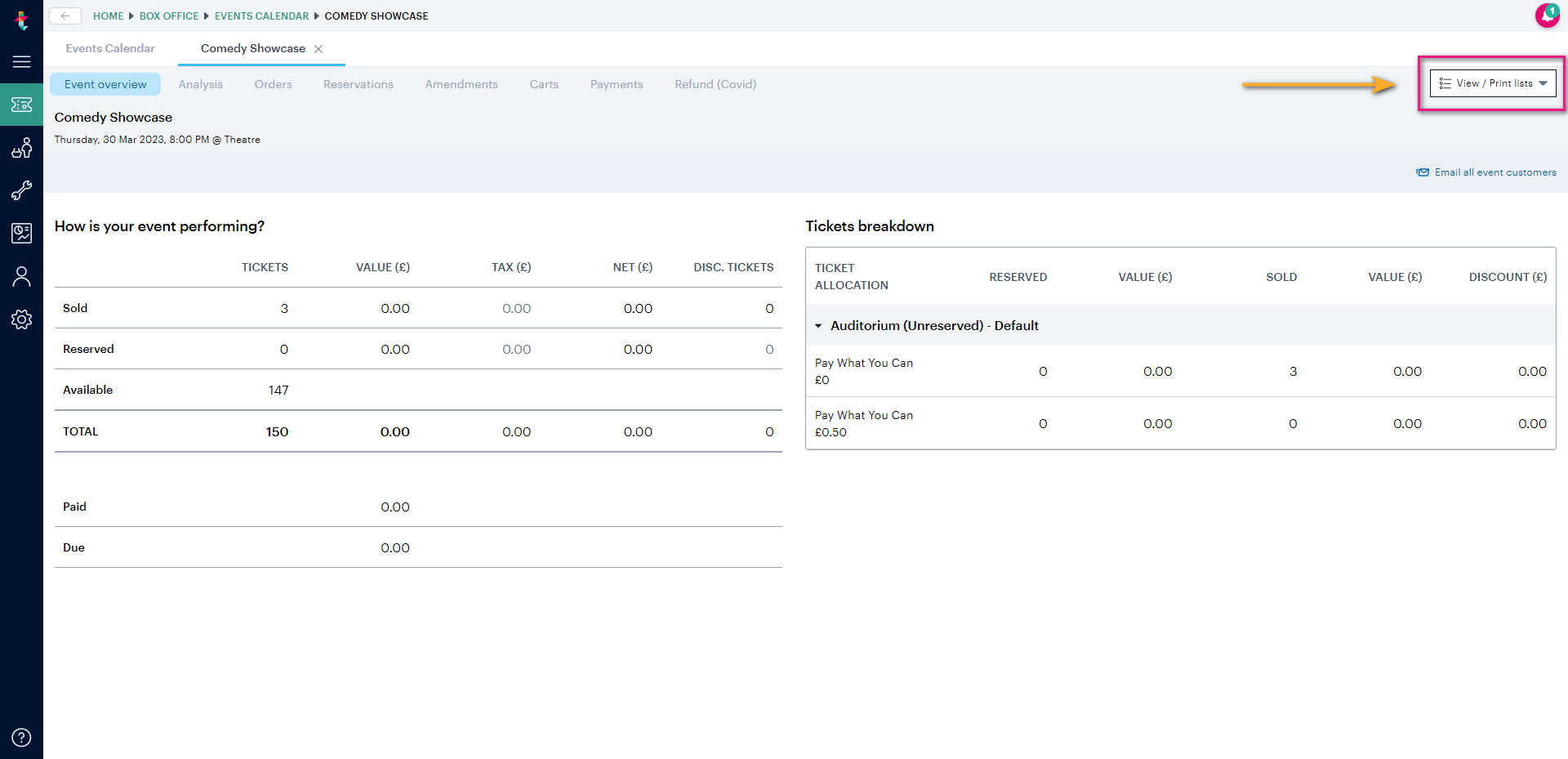Image resolution: width=1568 pixels, height=759 pixels.
Task: Click the Sold row label
Action: [x=75, y=308]
